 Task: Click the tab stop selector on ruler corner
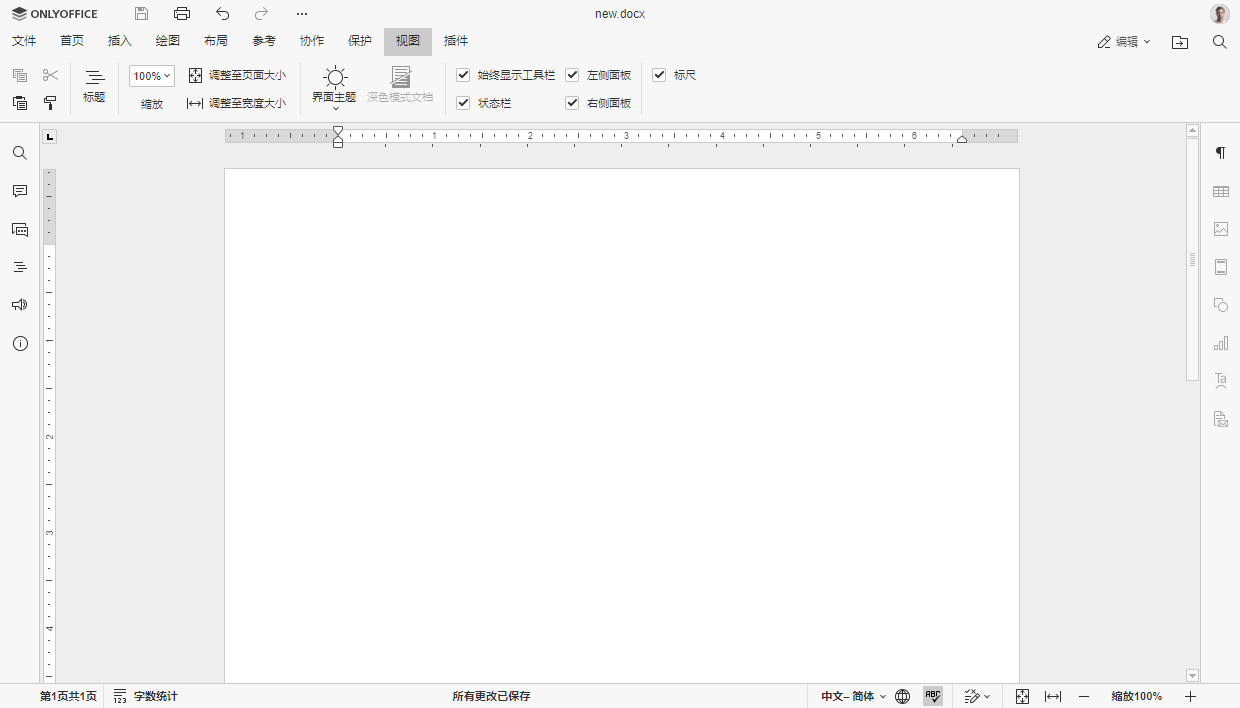(x=50, y=136)
